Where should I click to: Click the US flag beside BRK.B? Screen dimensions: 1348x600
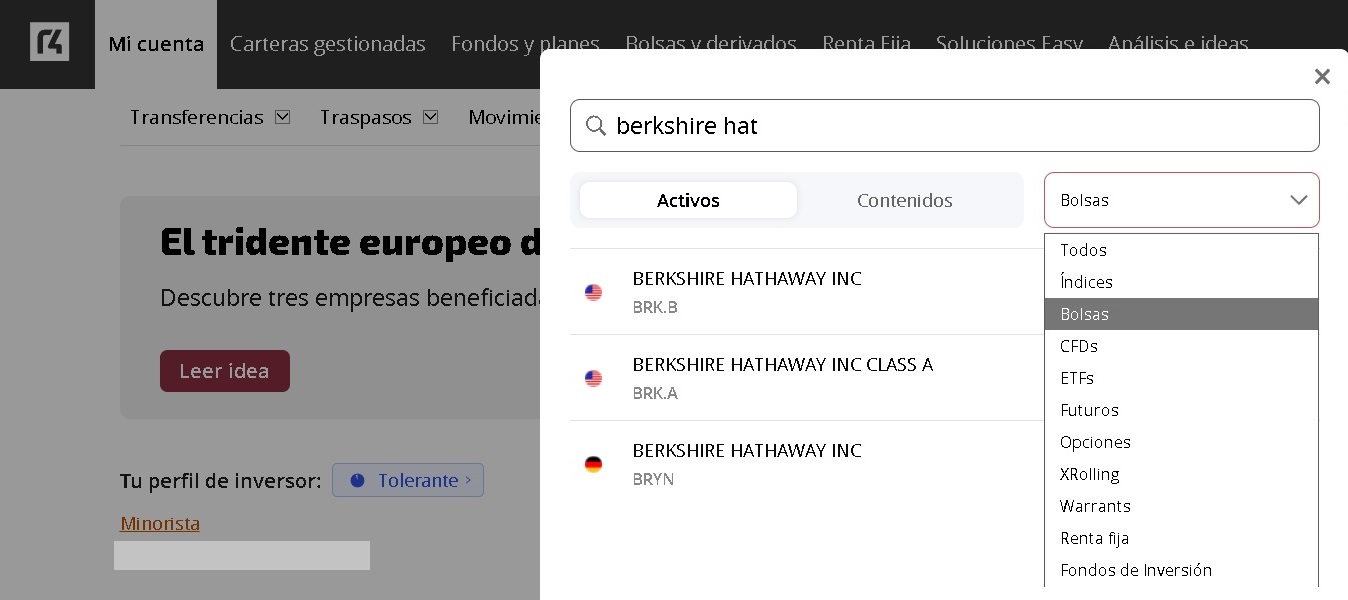tap(593, 292)
